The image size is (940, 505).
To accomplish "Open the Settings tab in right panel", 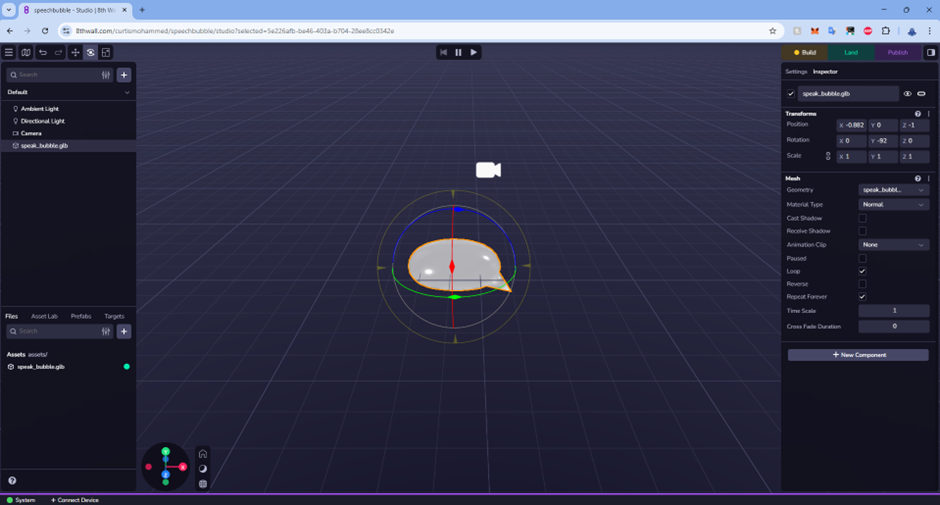I will (796, 72).
